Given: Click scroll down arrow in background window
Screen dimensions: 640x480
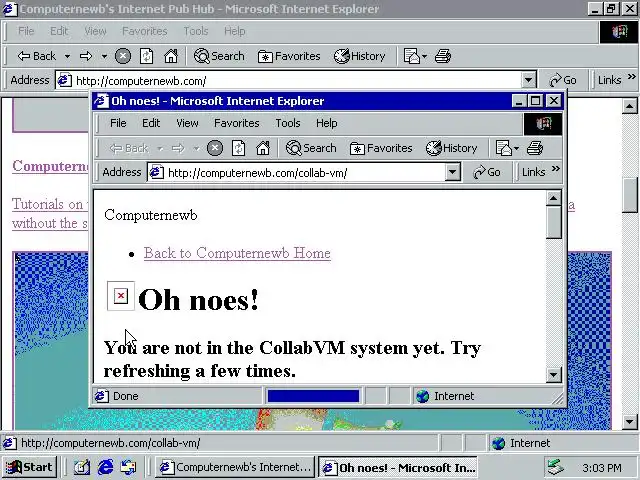Looking at the screenshot, I should click(630, 422).
